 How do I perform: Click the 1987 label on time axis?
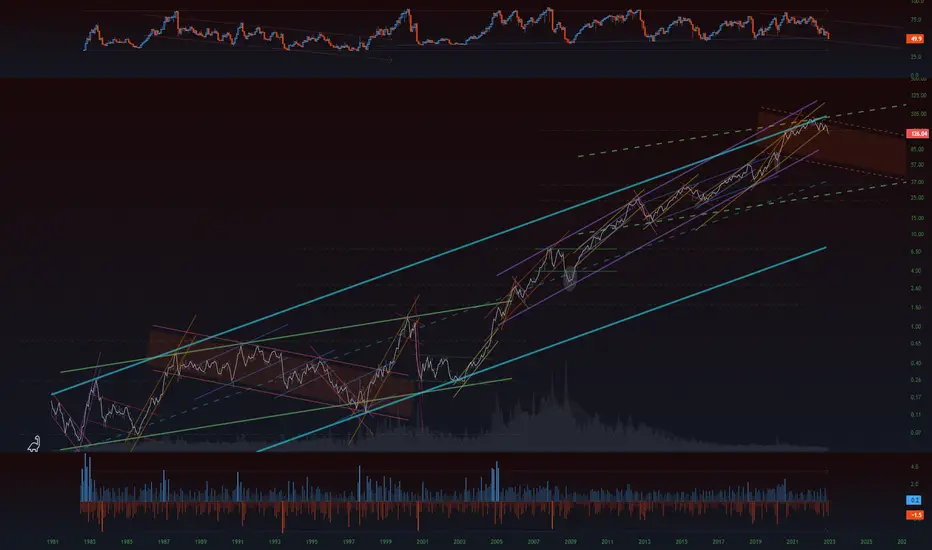coord(163,542)
